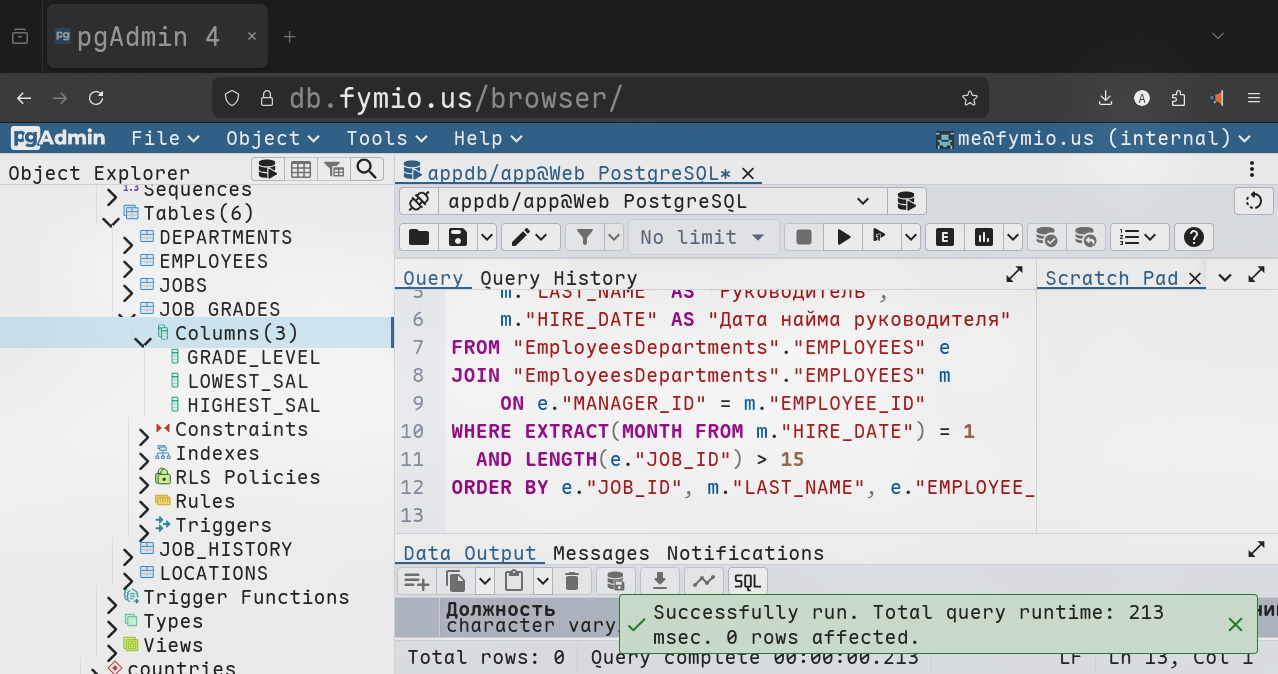Select the LOWEST_SAL column in the tree
The width and height of the screenshot is (1278, 674).
point(247,381)
